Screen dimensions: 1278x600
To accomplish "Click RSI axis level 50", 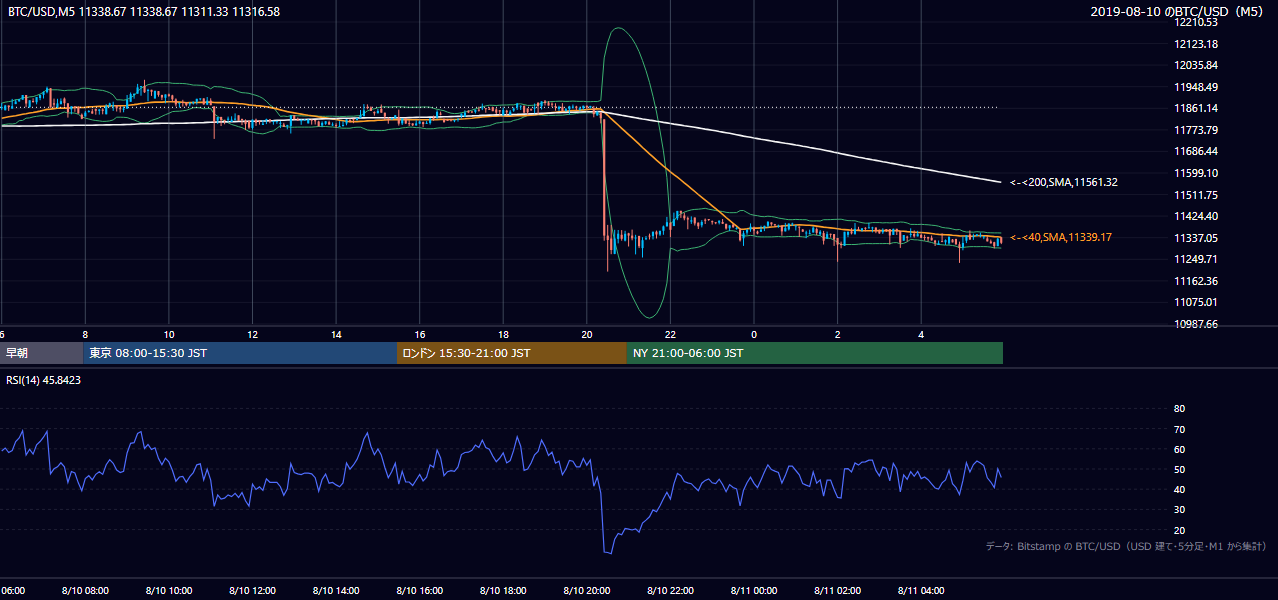I will click(1179, 469).
